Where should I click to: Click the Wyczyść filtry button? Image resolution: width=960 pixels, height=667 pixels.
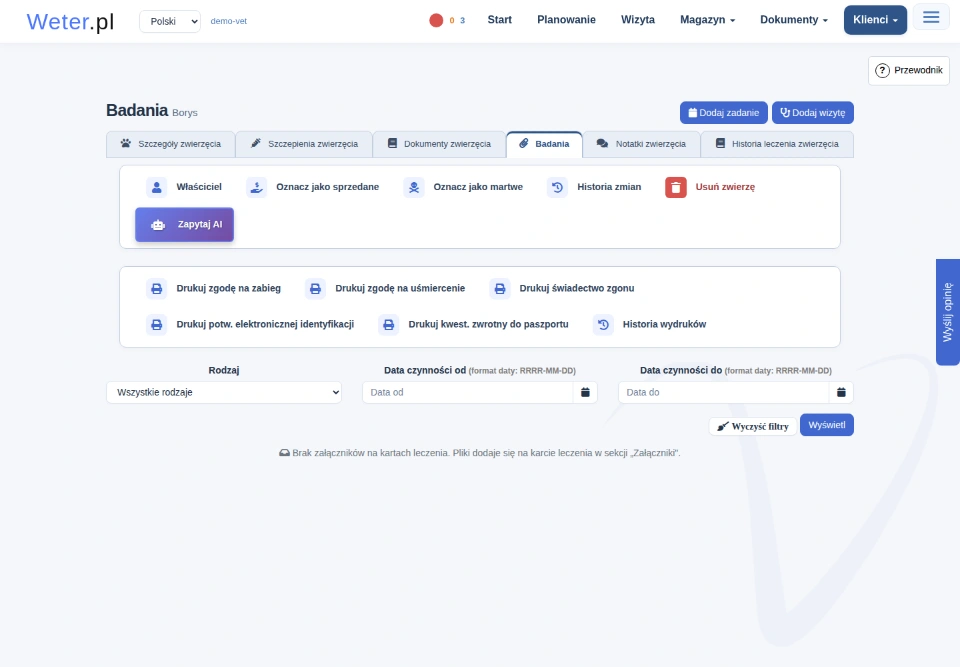(x=753, y=426)
